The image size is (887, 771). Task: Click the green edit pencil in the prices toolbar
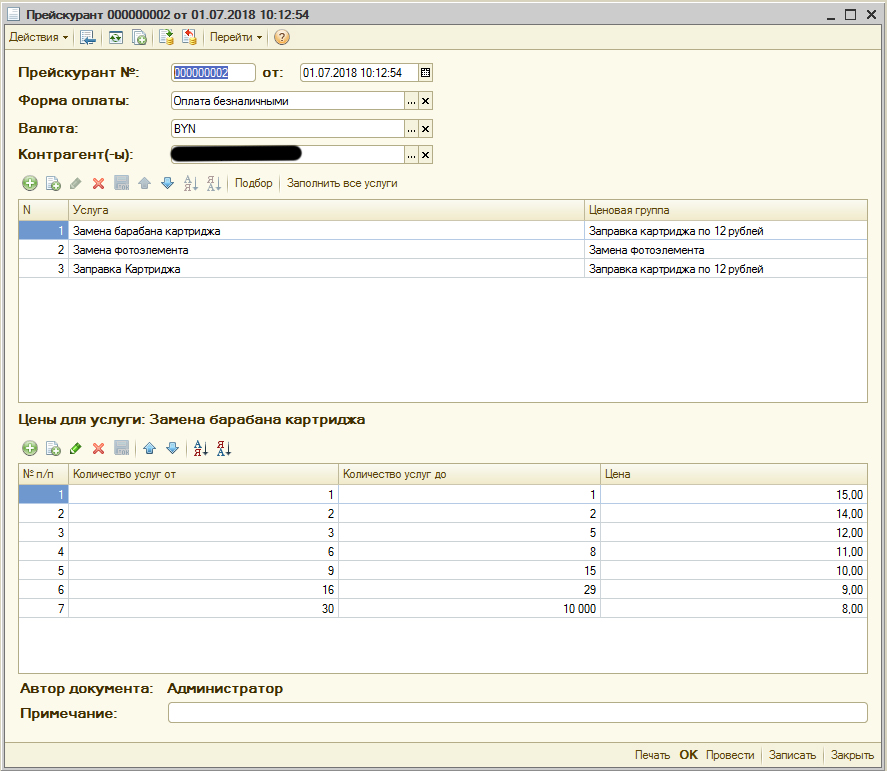pyautogui.click(x=76, y=449)
